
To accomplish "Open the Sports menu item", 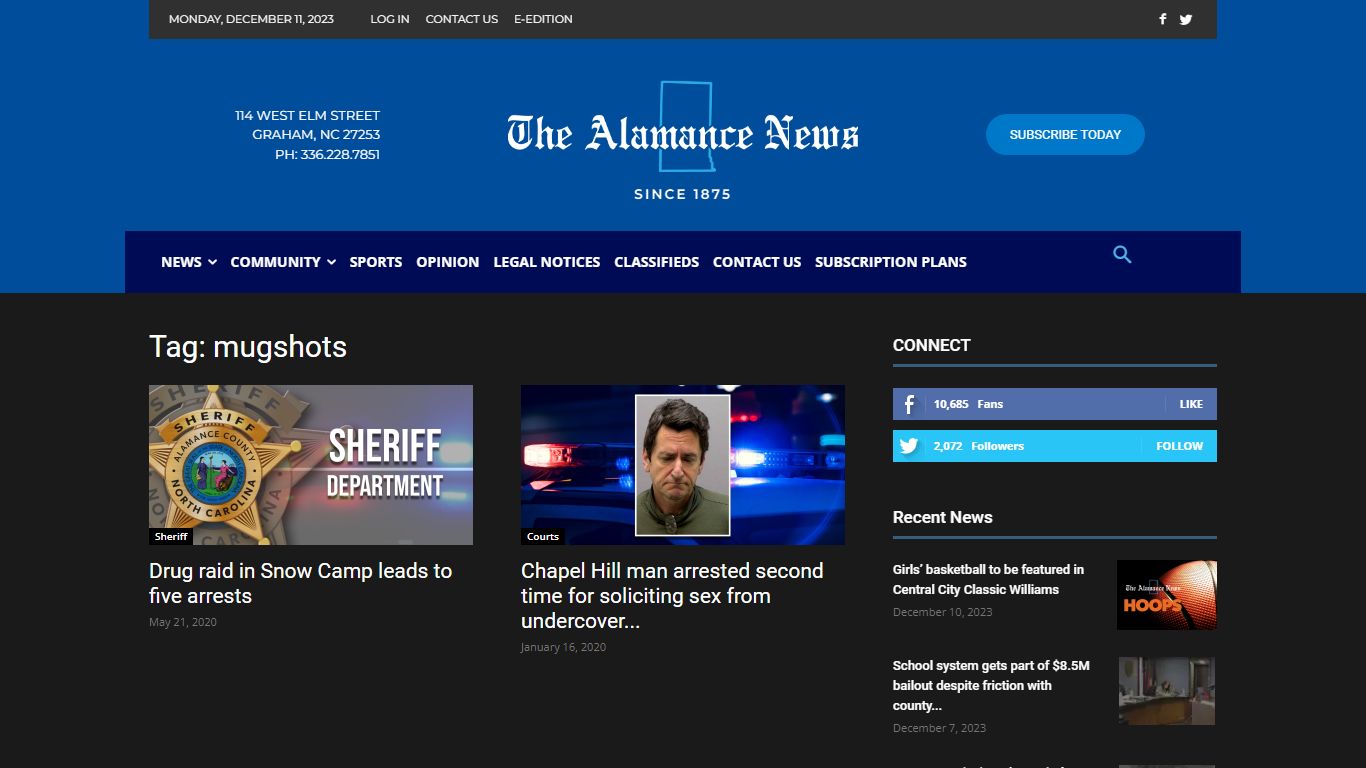I will coord(376,262).
